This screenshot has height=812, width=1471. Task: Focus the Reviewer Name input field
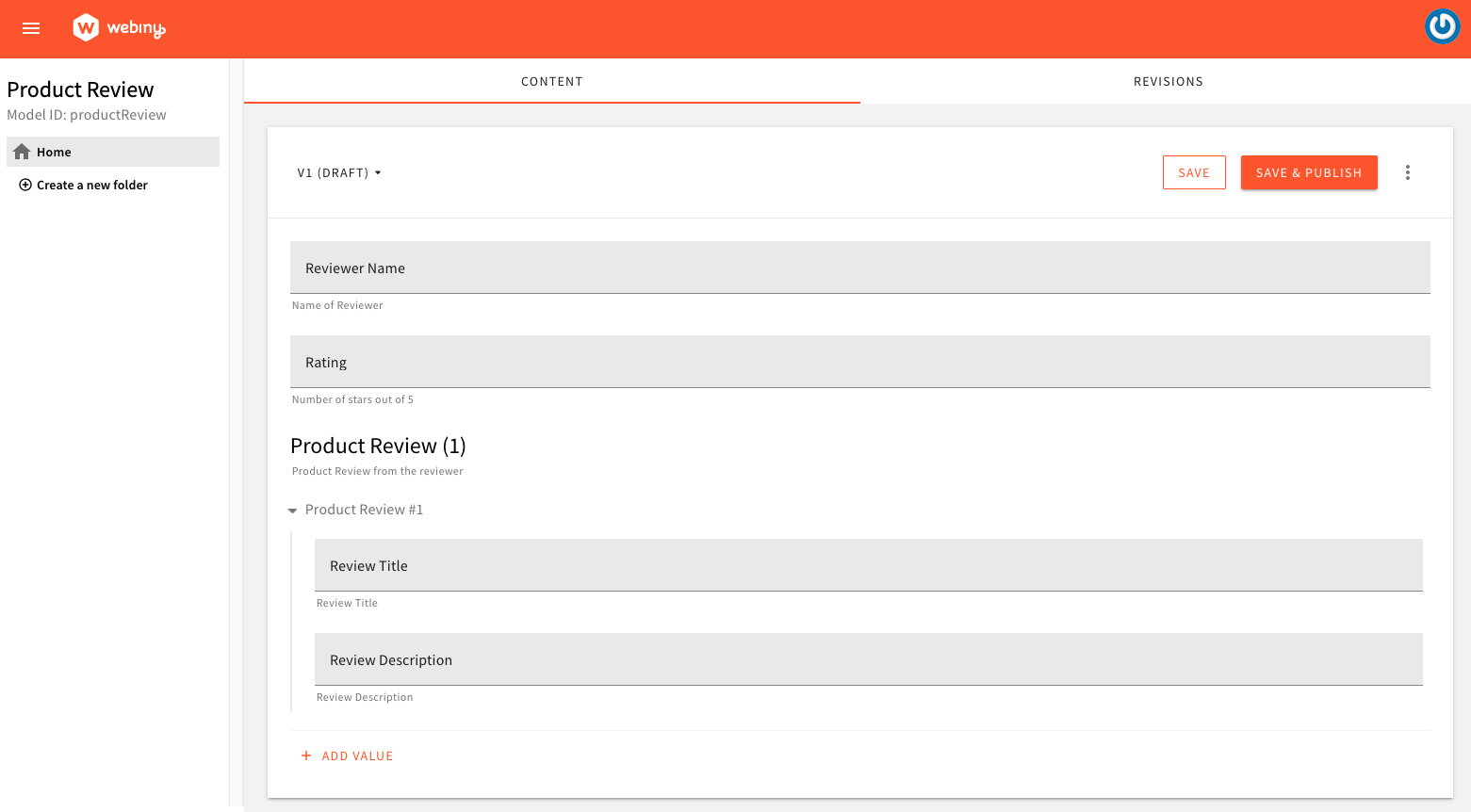coord(859,268)
